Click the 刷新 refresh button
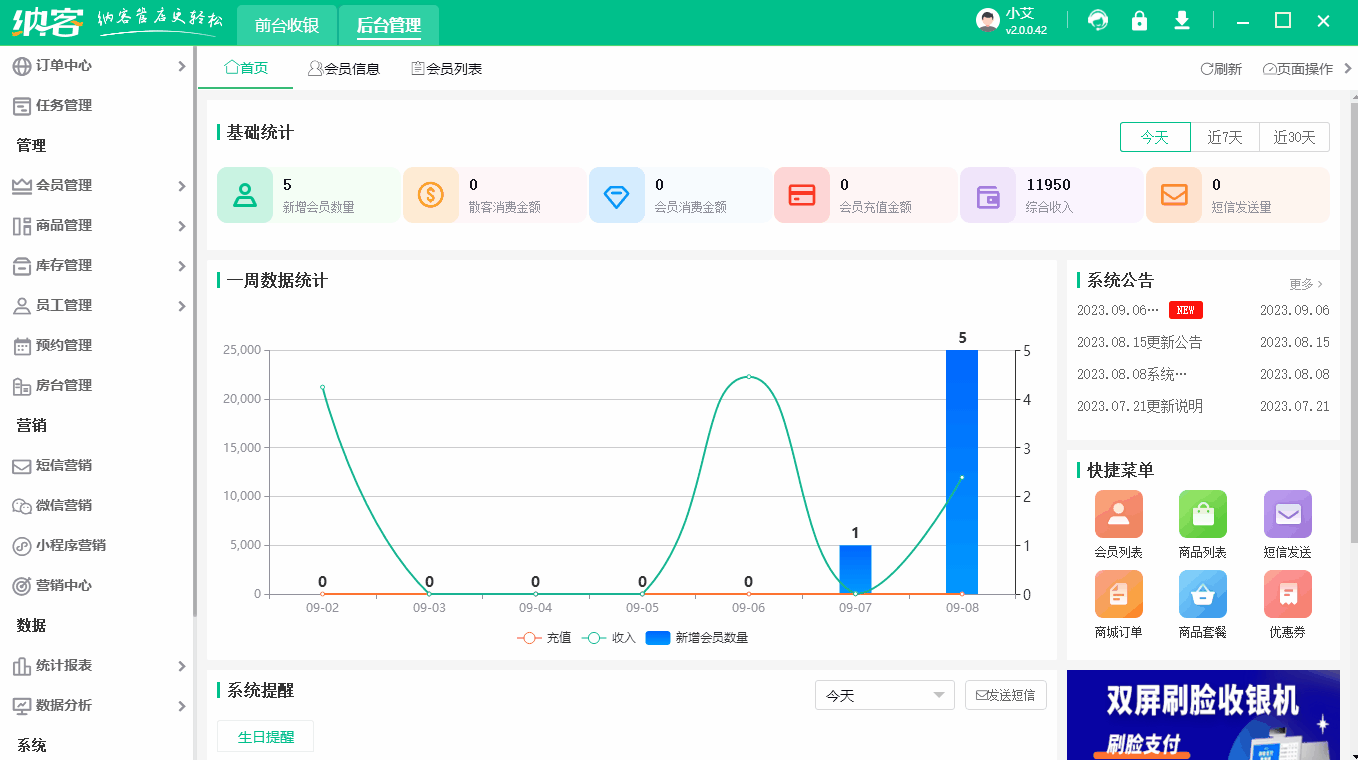 tap(1220, 68)
